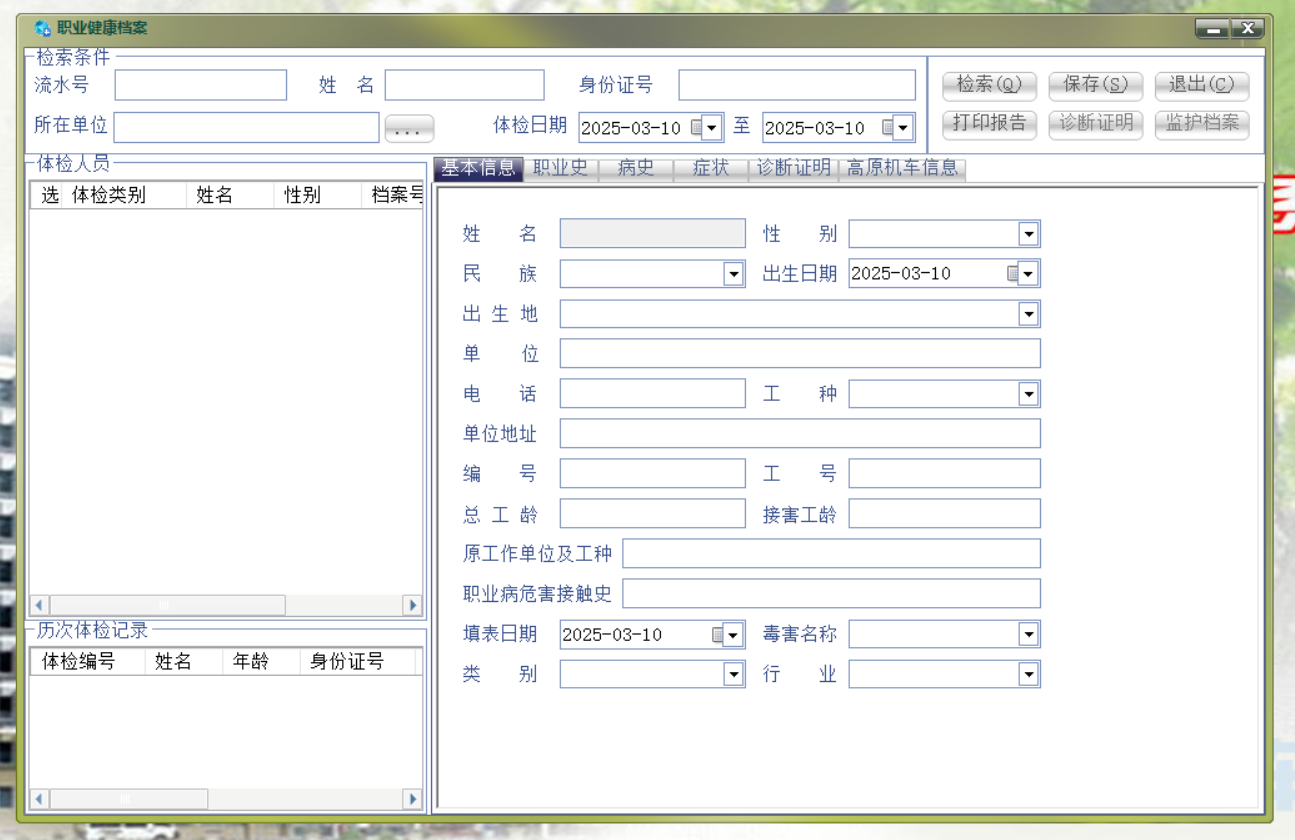This screenshot has width=1295, height=840.
Task: Expand the 出生地 combo box
Action: click(1028, 314)
